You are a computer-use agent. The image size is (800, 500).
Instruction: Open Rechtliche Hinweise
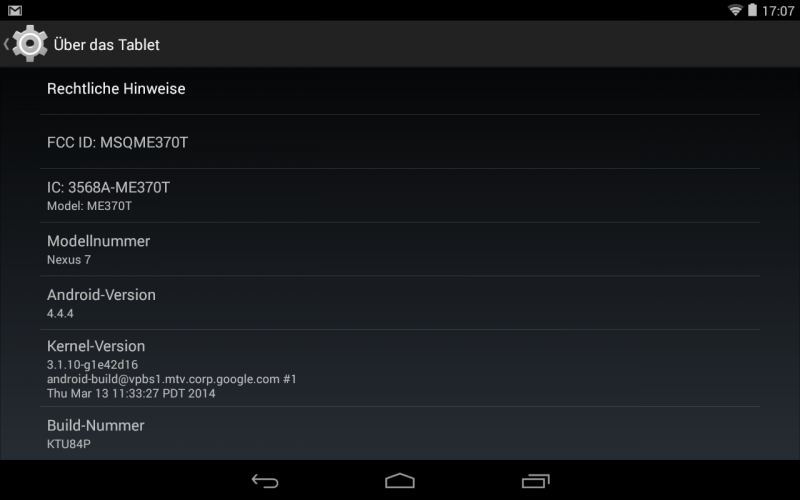(x=400, y=91)
